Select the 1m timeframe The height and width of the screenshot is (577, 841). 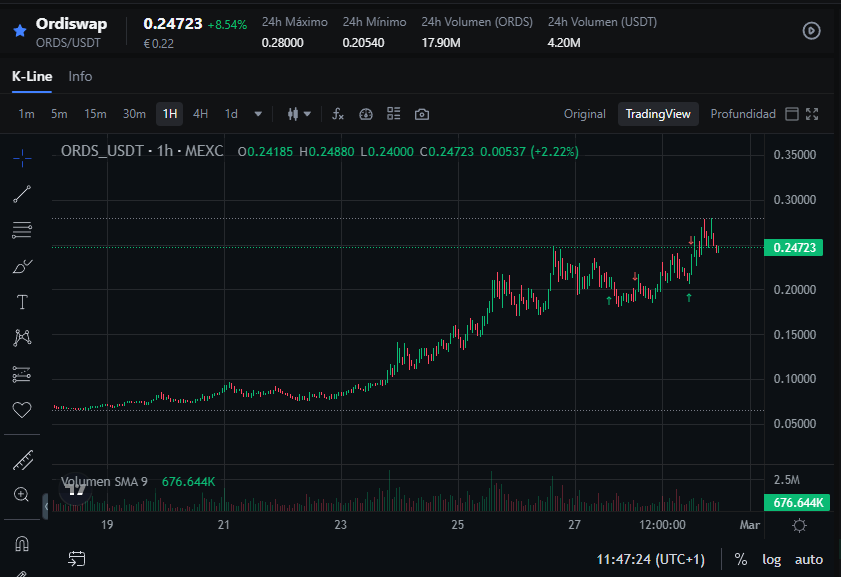(26, 114)
